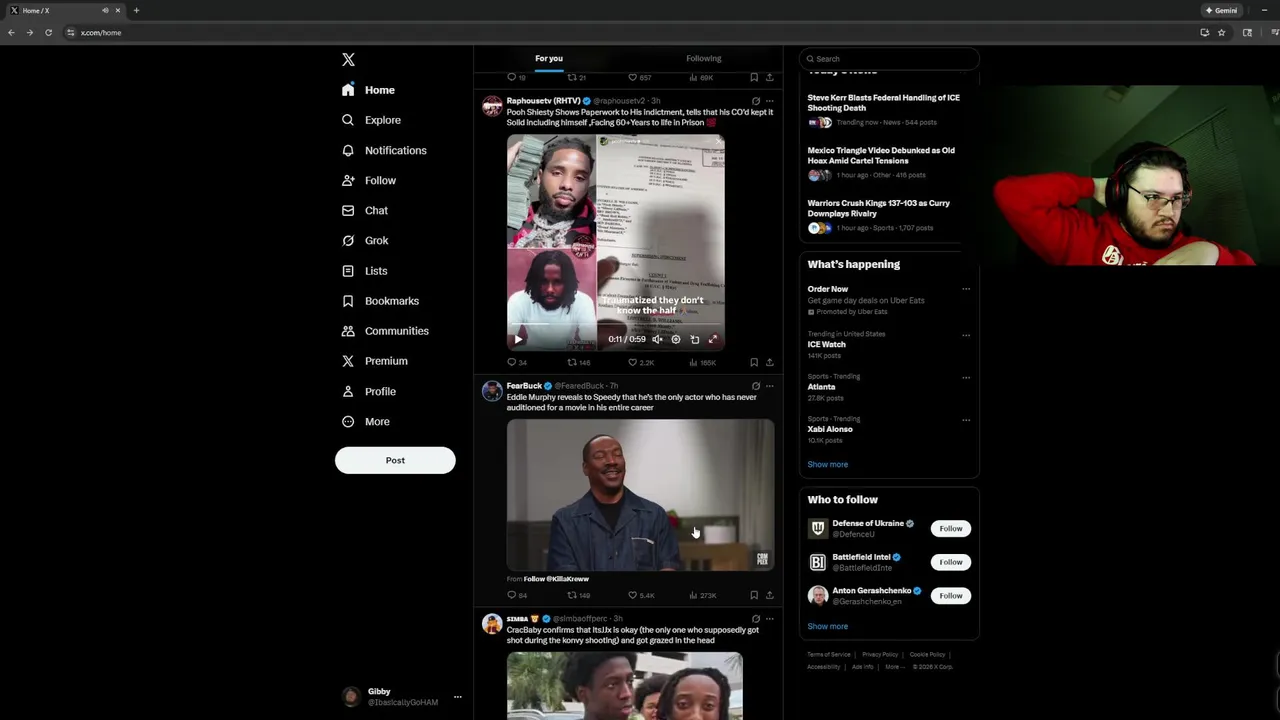Open Grok in sidebar
Screen dimensions: 1280x720
(x=365, y=240)
